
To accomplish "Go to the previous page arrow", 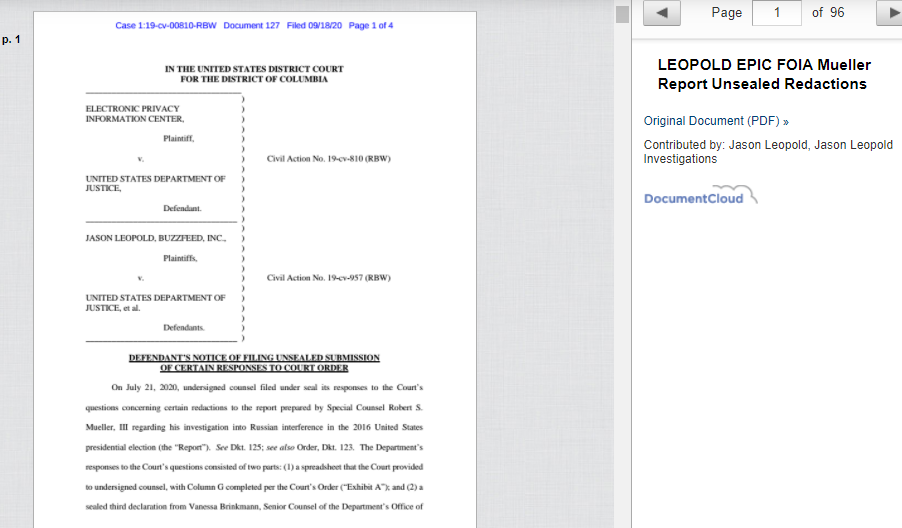I will [x=662, y=13].
